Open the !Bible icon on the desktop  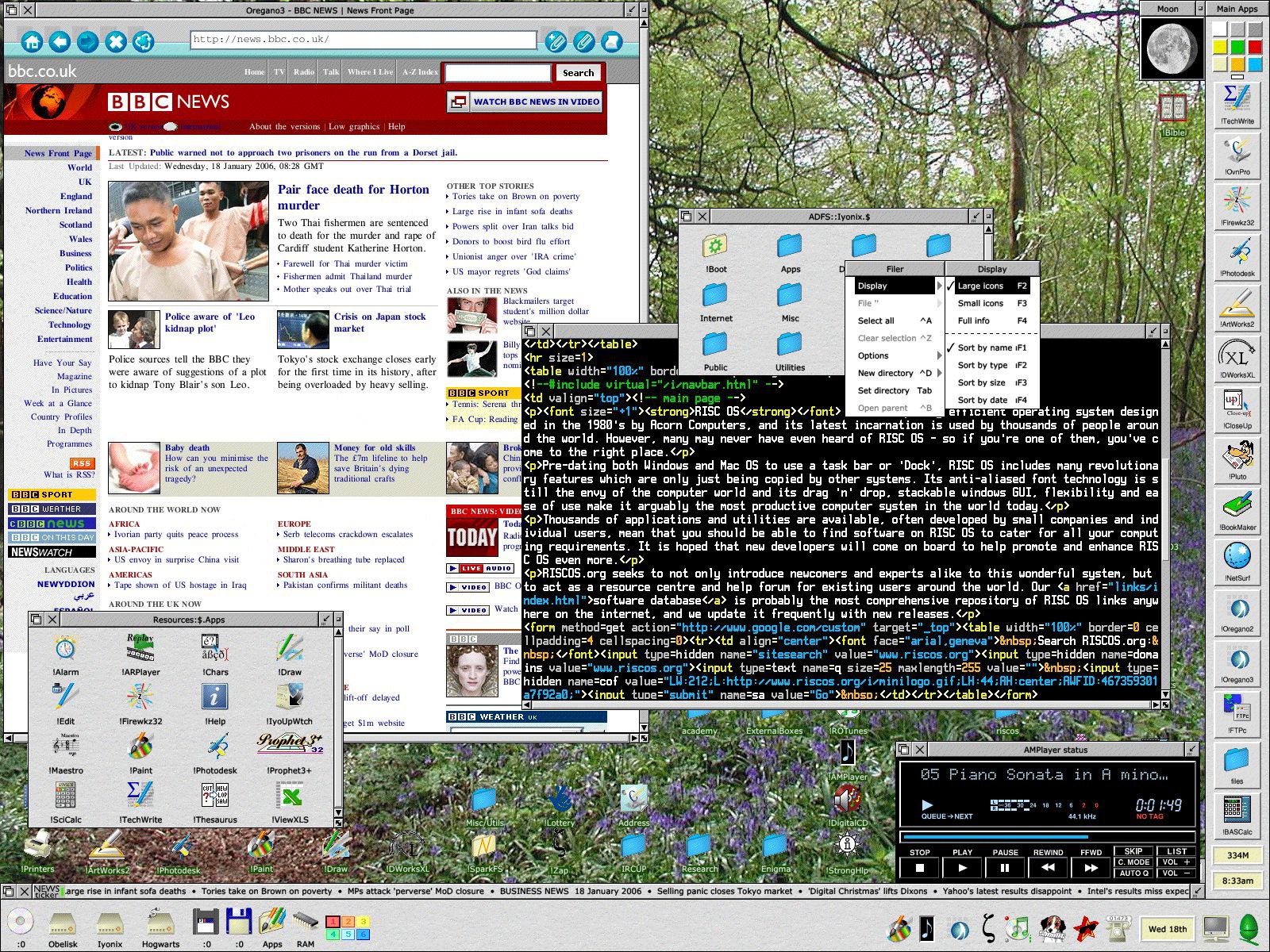click(1173, 115)
